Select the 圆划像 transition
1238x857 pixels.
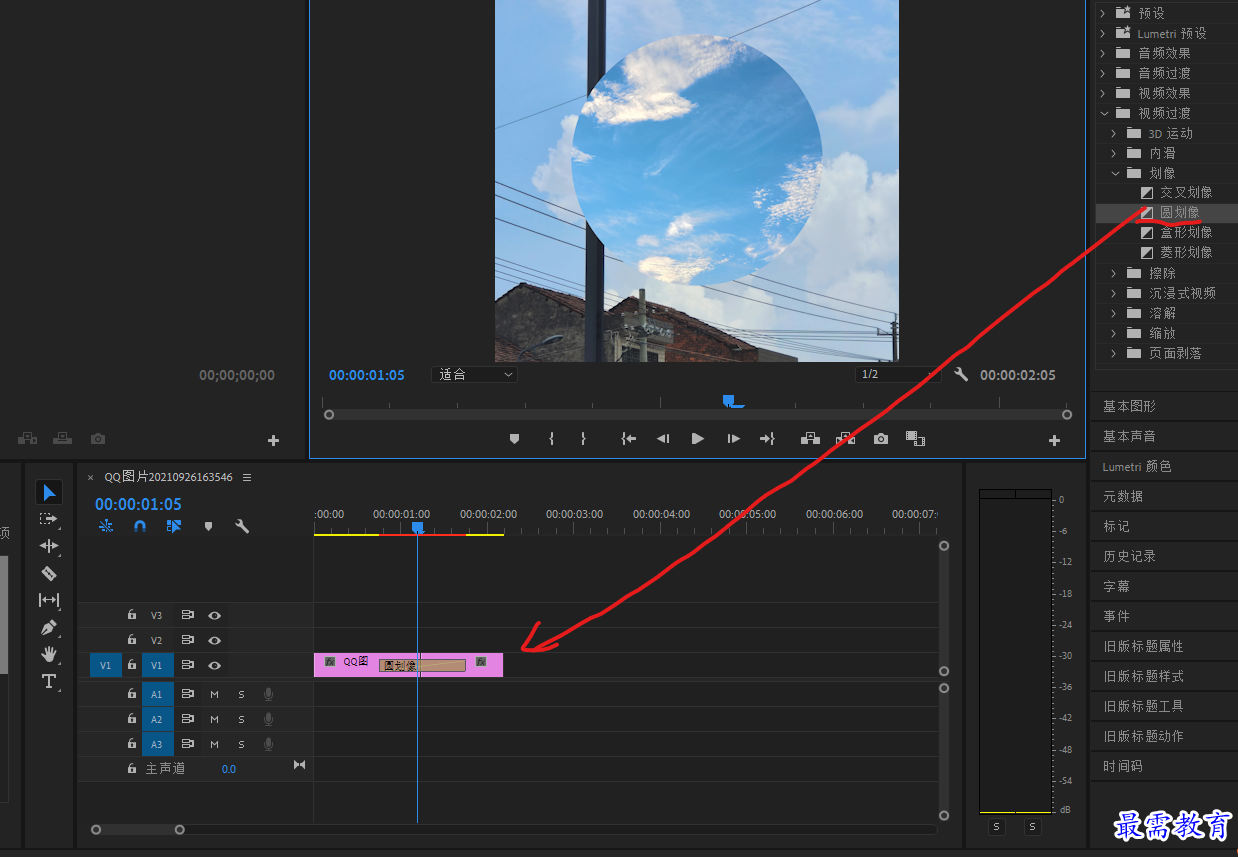point(1179,212)
